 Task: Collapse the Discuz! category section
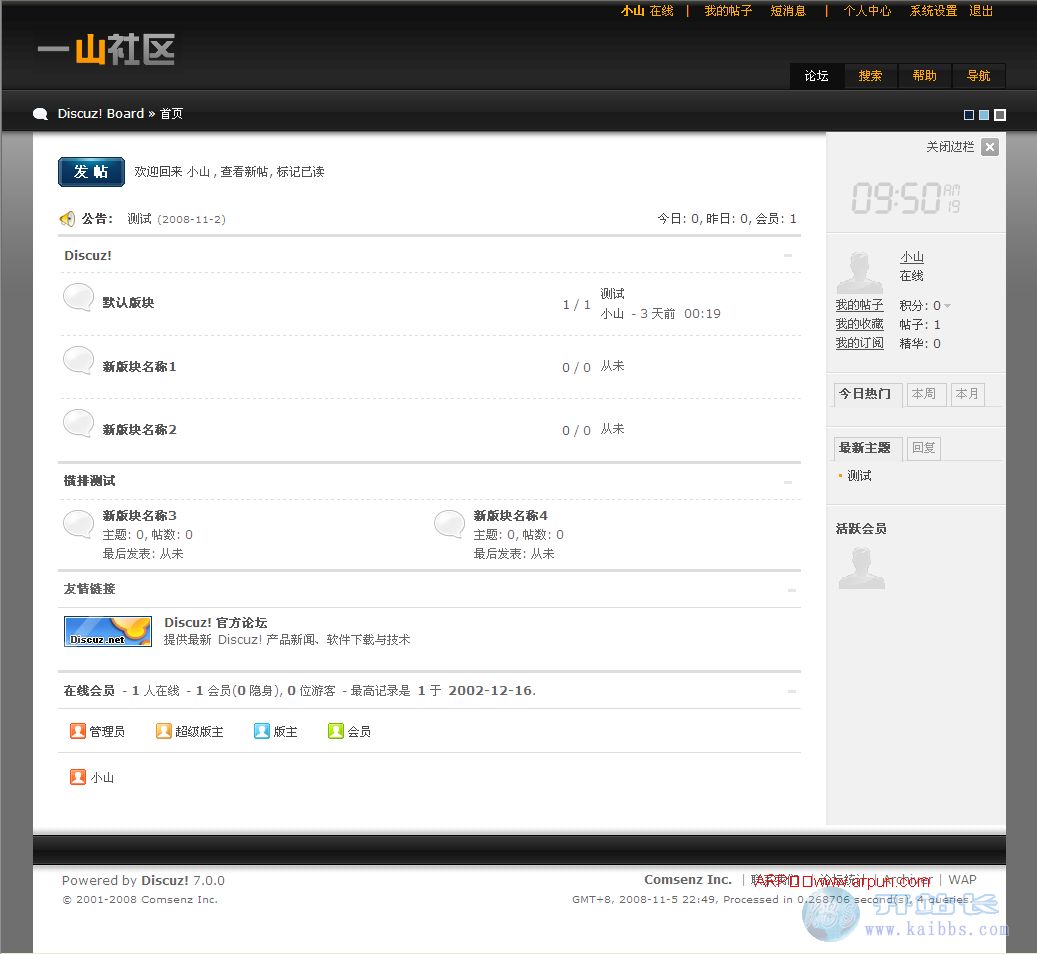(x=788, y=256)
